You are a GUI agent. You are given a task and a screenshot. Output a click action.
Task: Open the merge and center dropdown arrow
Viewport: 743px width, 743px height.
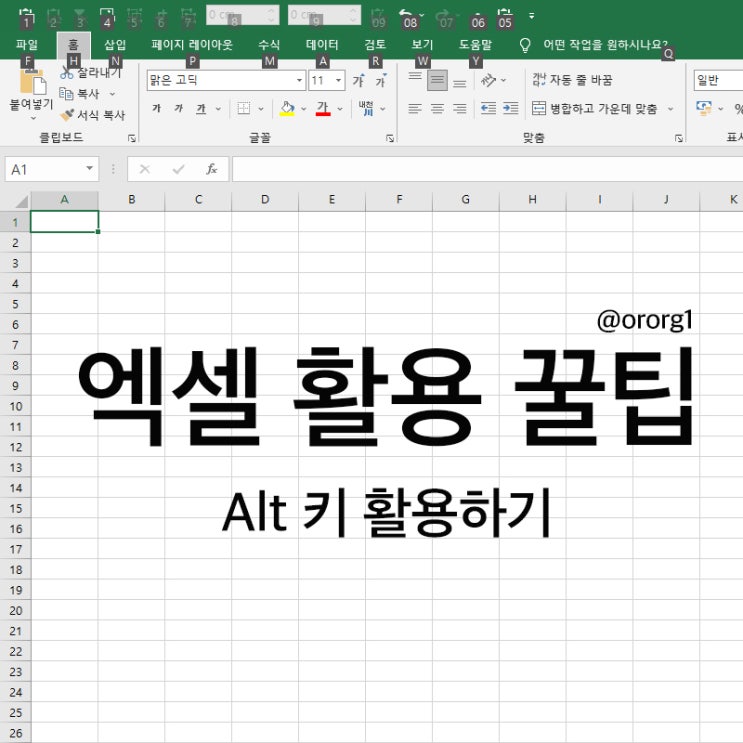(x=670, y=109)
